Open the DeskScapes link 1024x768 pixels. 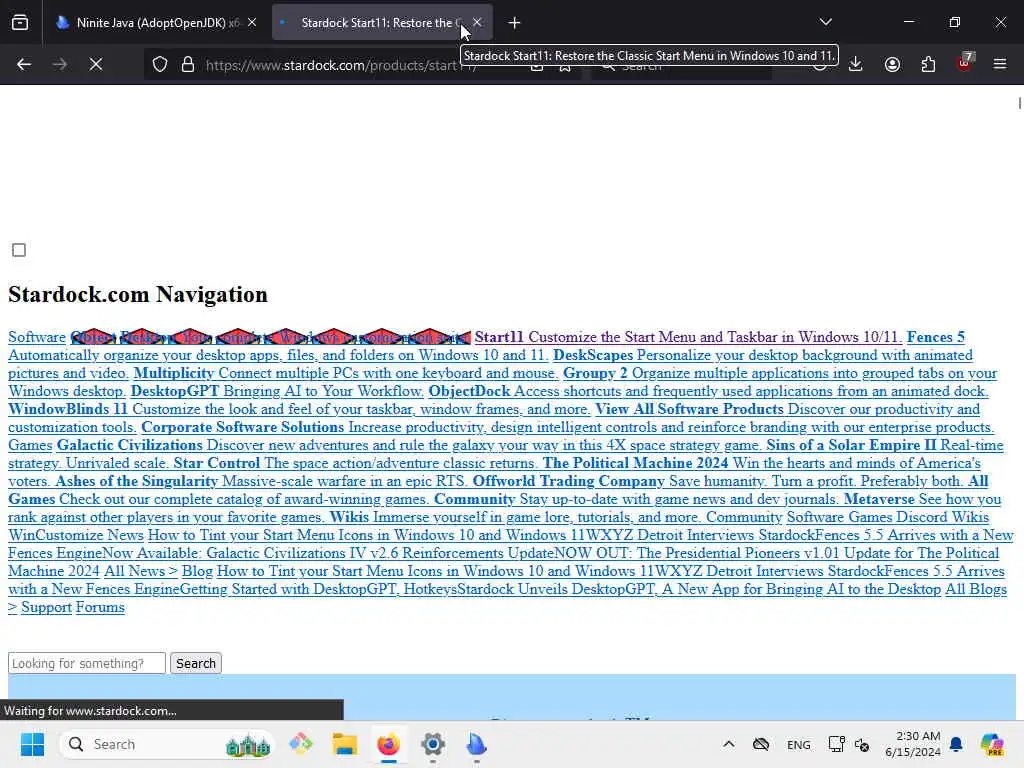[593, 355]
